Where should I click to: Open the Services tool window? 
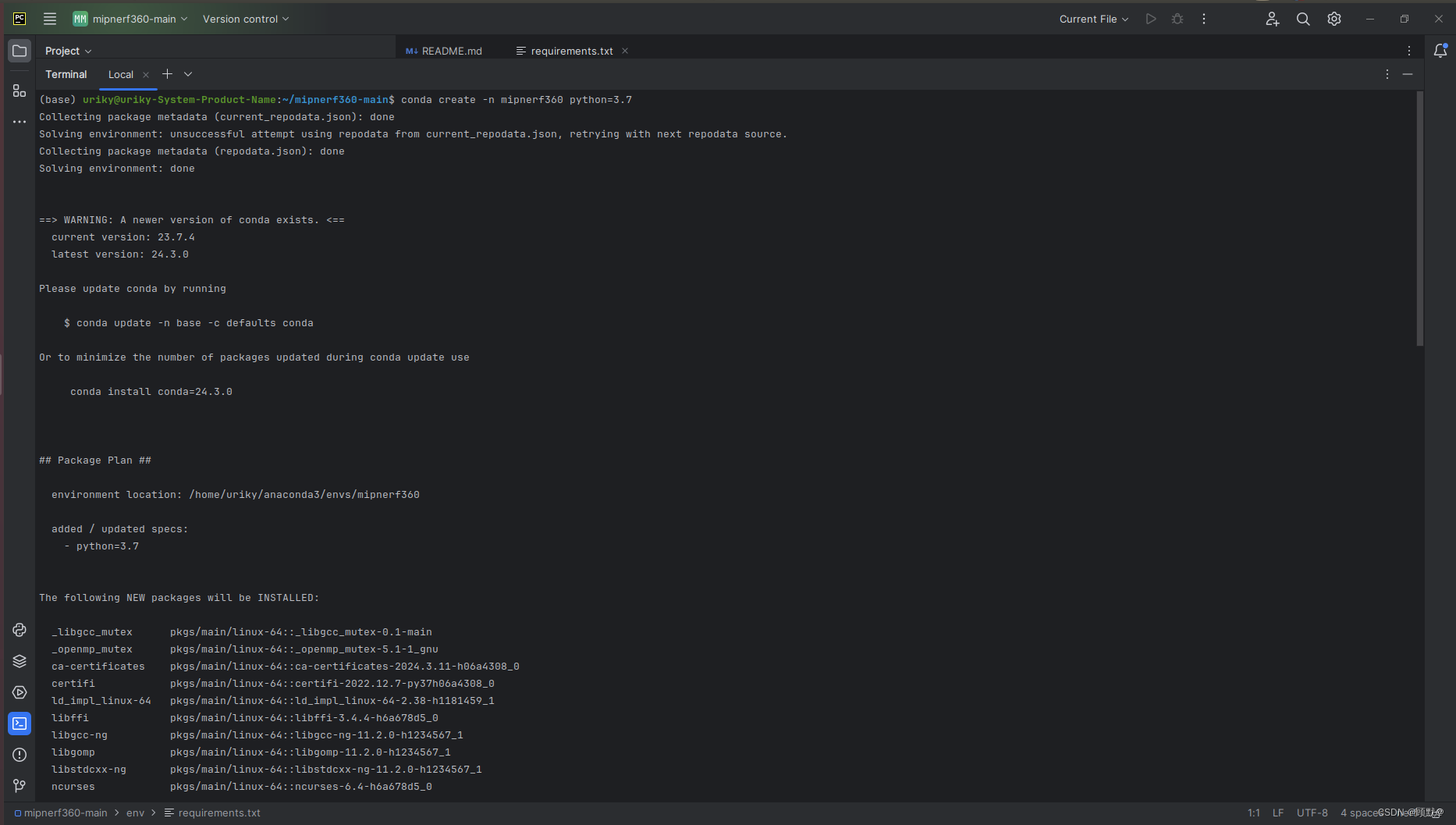coord(19,692)
